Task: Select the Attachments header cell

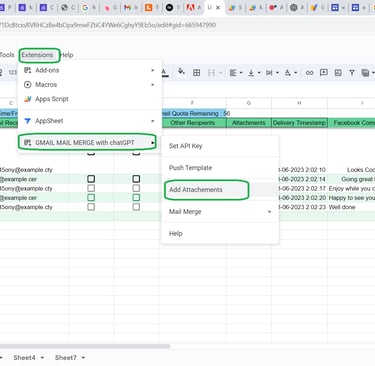Action: tap(249, 123)
